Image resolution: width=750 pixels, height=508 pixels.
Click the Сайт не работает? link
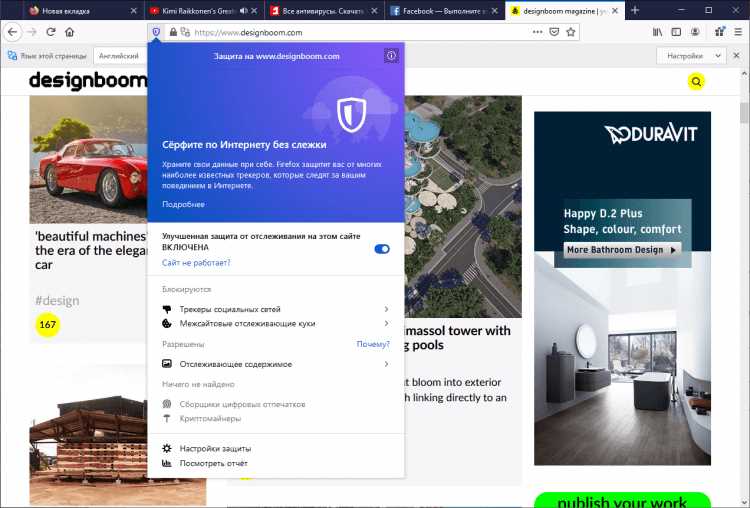click(x=196, y=262)
